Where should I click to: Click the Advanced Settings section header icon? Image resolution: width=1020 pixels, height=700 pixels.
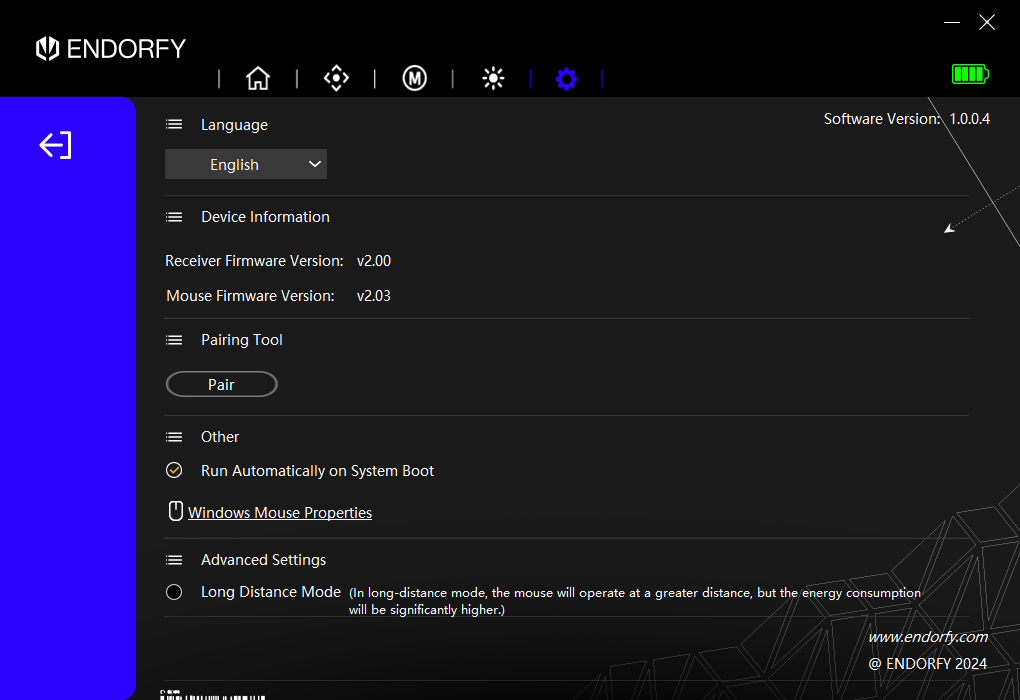pyautogui.click(x=174, y=559)
